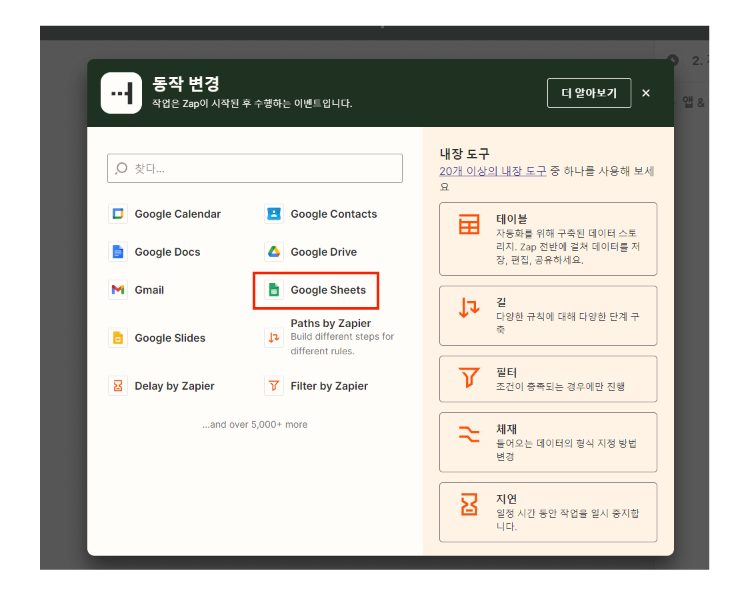Select Paths by Zapier title text

pyautogui.click(x=331, y=323)
